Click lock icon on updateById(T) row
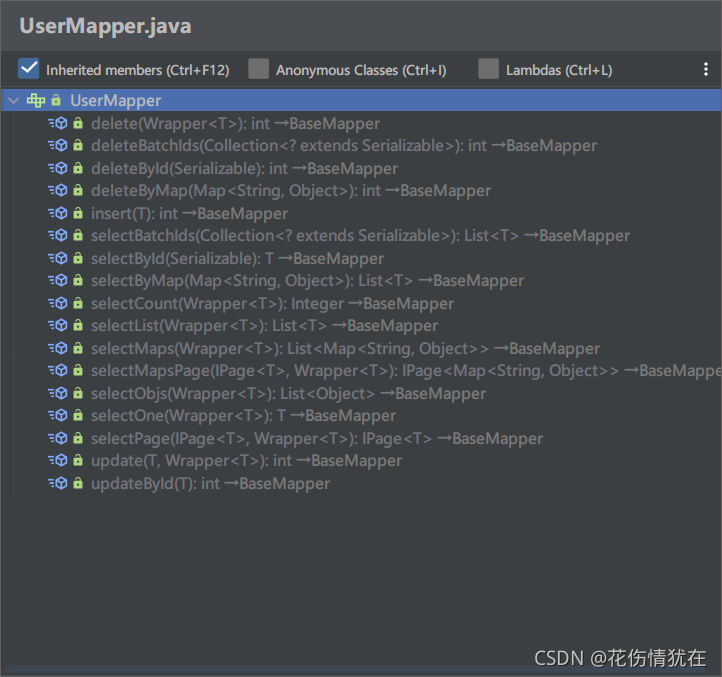Image resolution: width=722 pixels, height=677 pixels. click(x=78, y=483)
